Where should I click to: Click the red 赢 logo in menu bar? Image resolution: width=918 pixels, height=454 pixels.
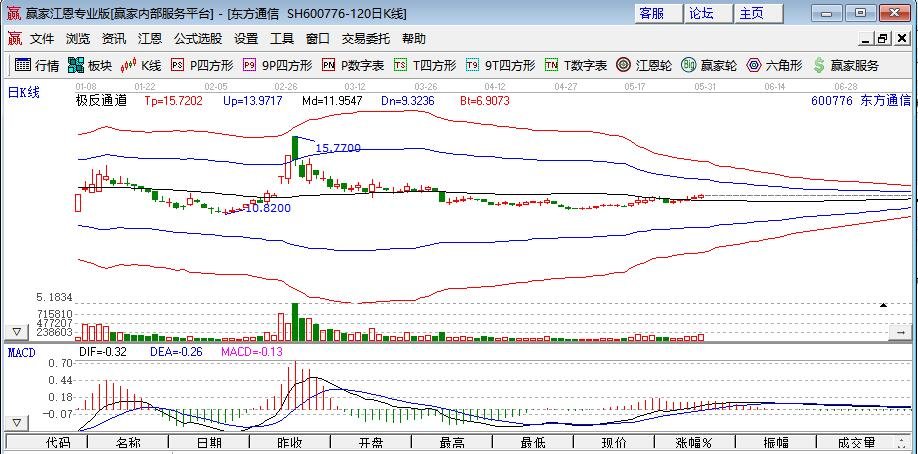coord(15,39)
